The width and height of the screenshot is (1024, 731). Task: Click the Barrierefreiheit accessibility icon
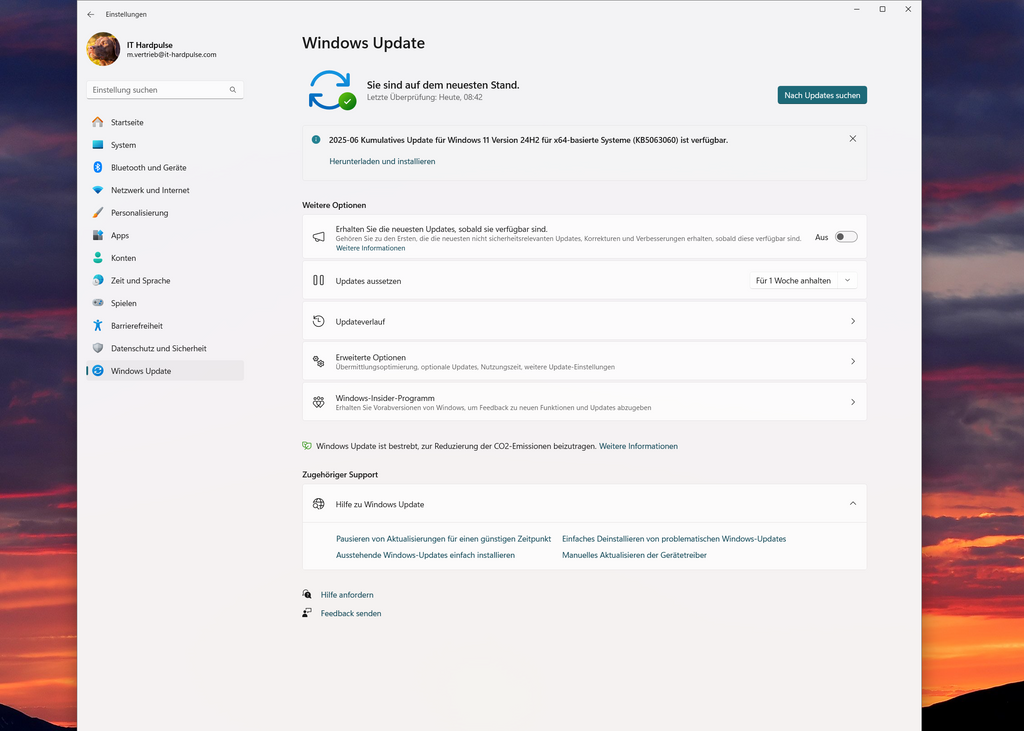tap(98, 326)
